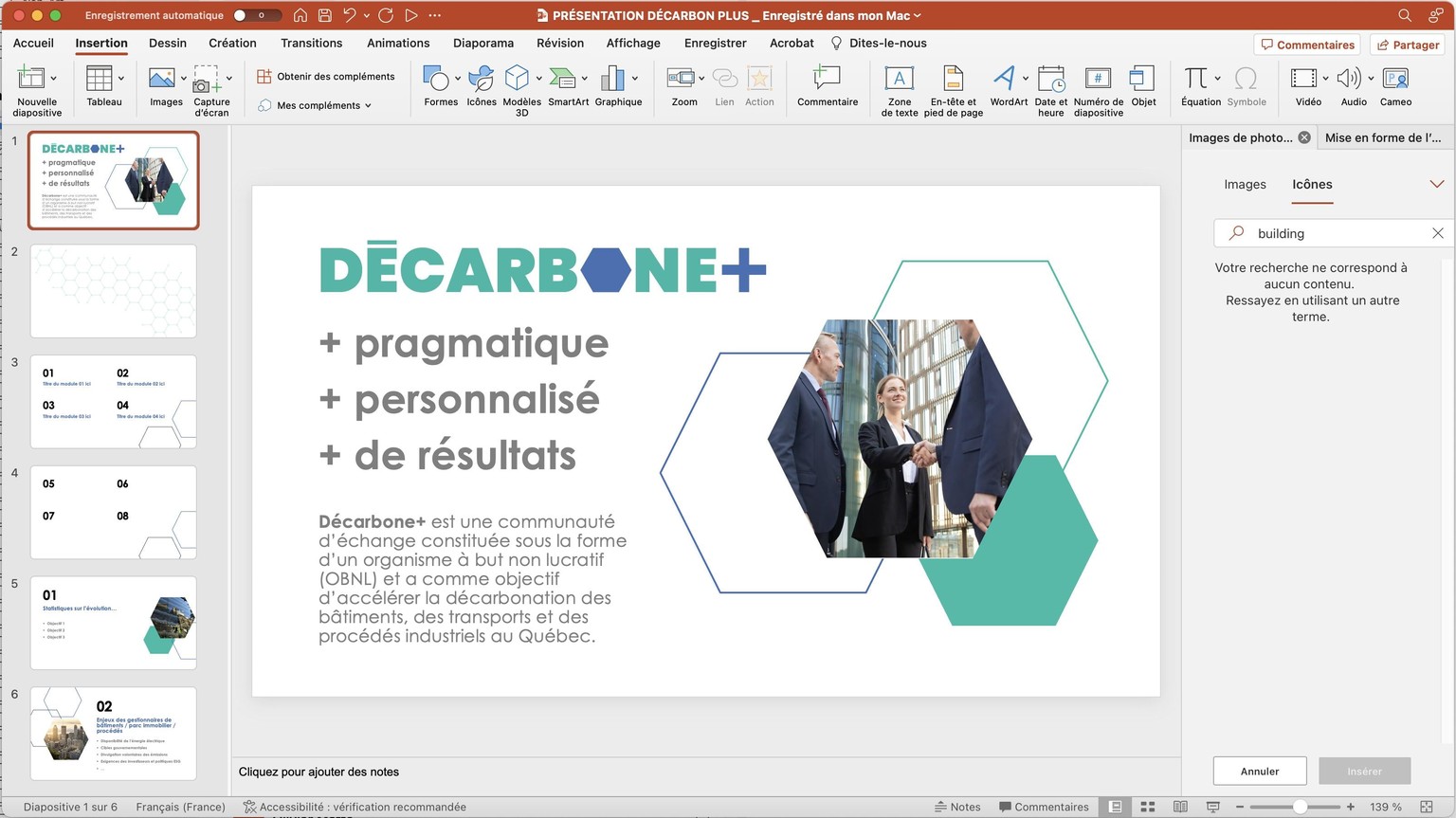Switch to reading view icon
Screen dimensions: 1456x818
(x=1180, y=807)
